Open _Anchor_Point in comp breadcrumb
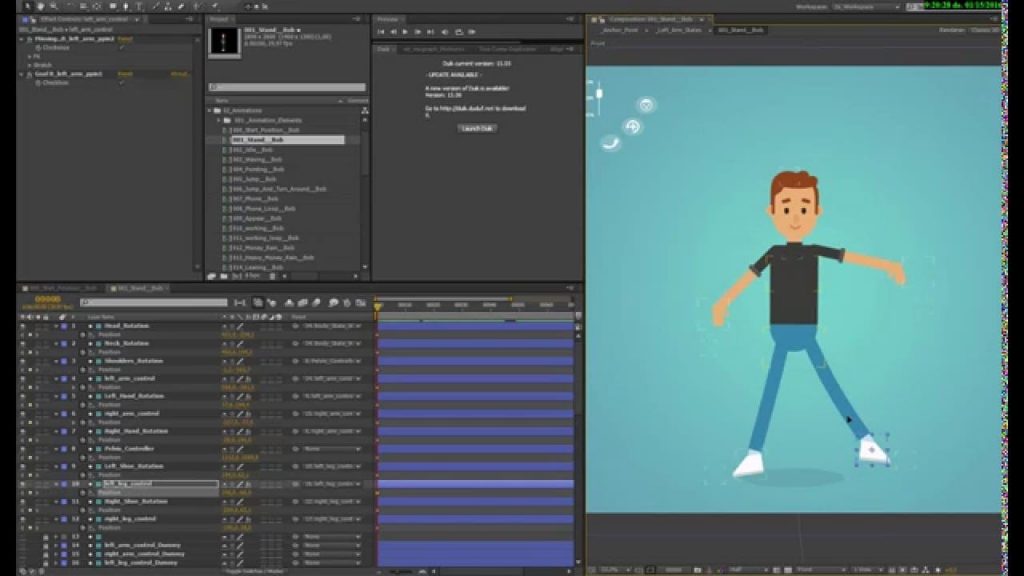 point(619,30)
